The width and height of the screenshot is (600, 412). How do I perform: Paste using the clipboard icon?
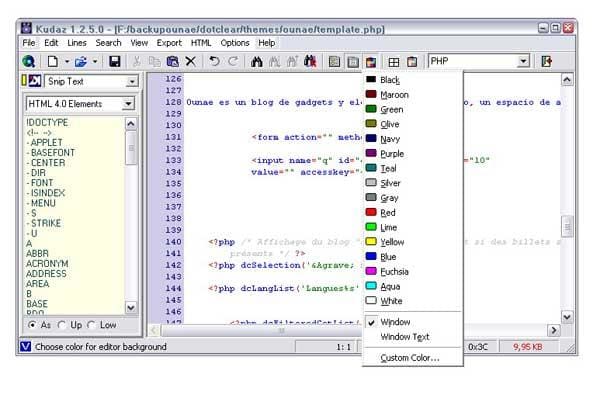coord(172,61)
